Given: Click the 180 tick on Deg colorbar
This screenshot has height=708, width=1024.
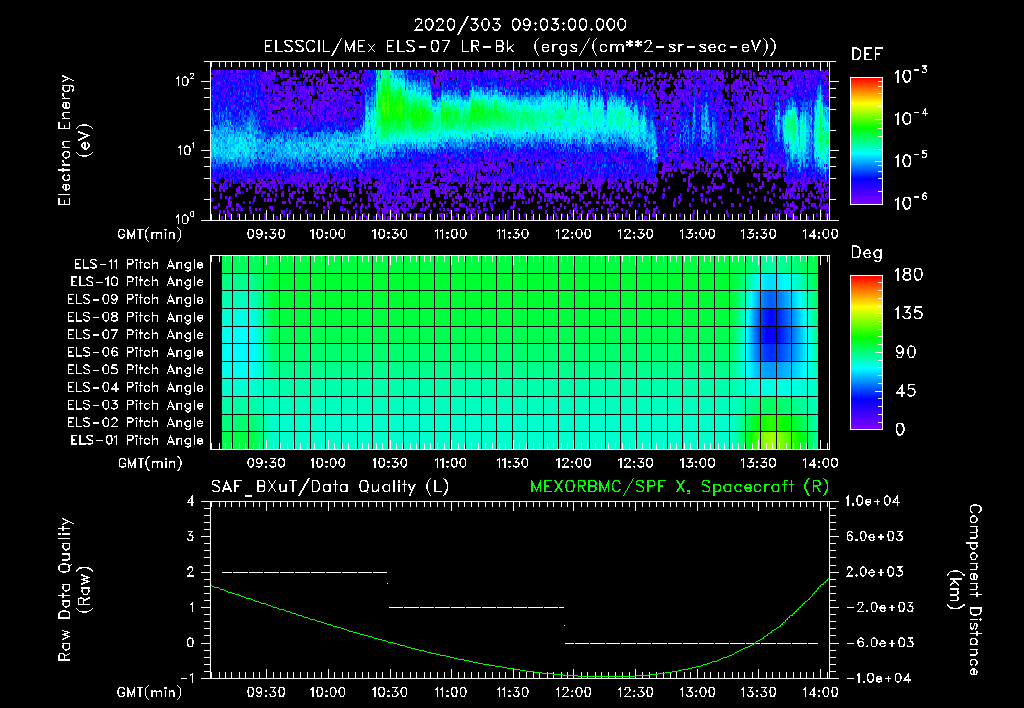Looking at the screenshot, I should [x=908, y=275].
